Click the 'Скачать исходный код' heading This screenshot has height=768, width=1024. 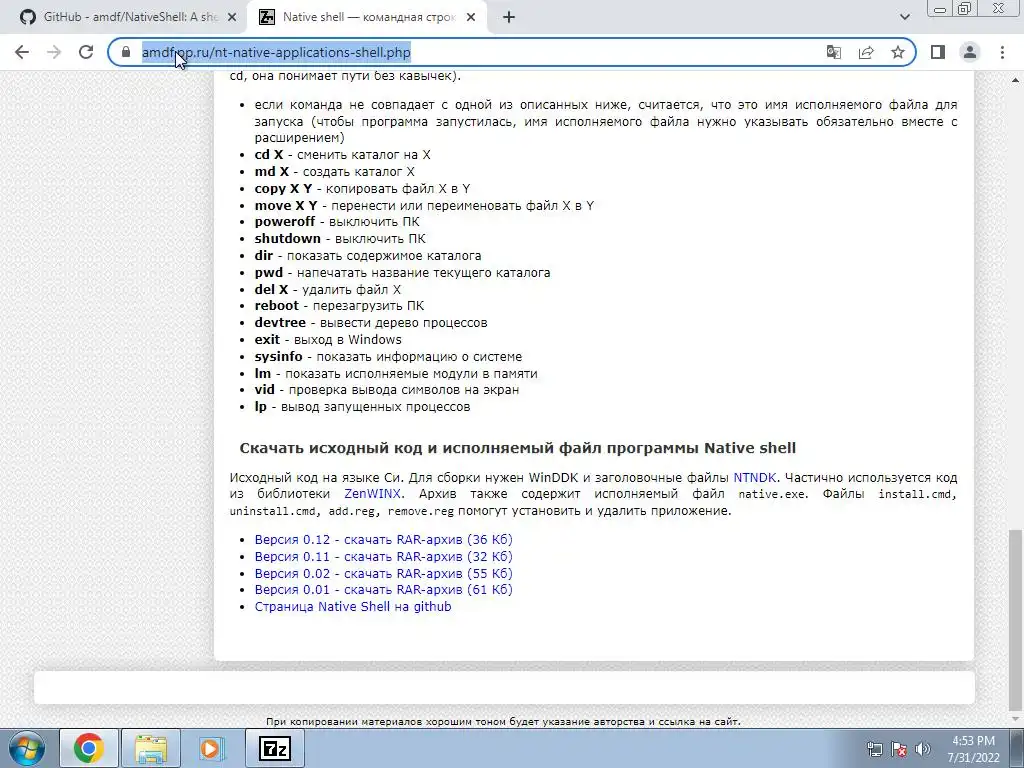517,448
